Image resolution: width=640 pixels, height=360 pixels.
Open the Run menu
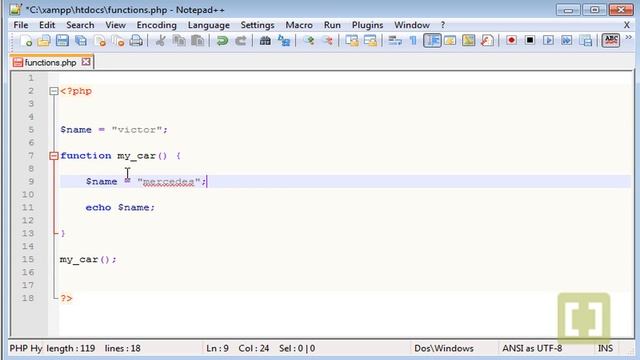click(332, 25)
